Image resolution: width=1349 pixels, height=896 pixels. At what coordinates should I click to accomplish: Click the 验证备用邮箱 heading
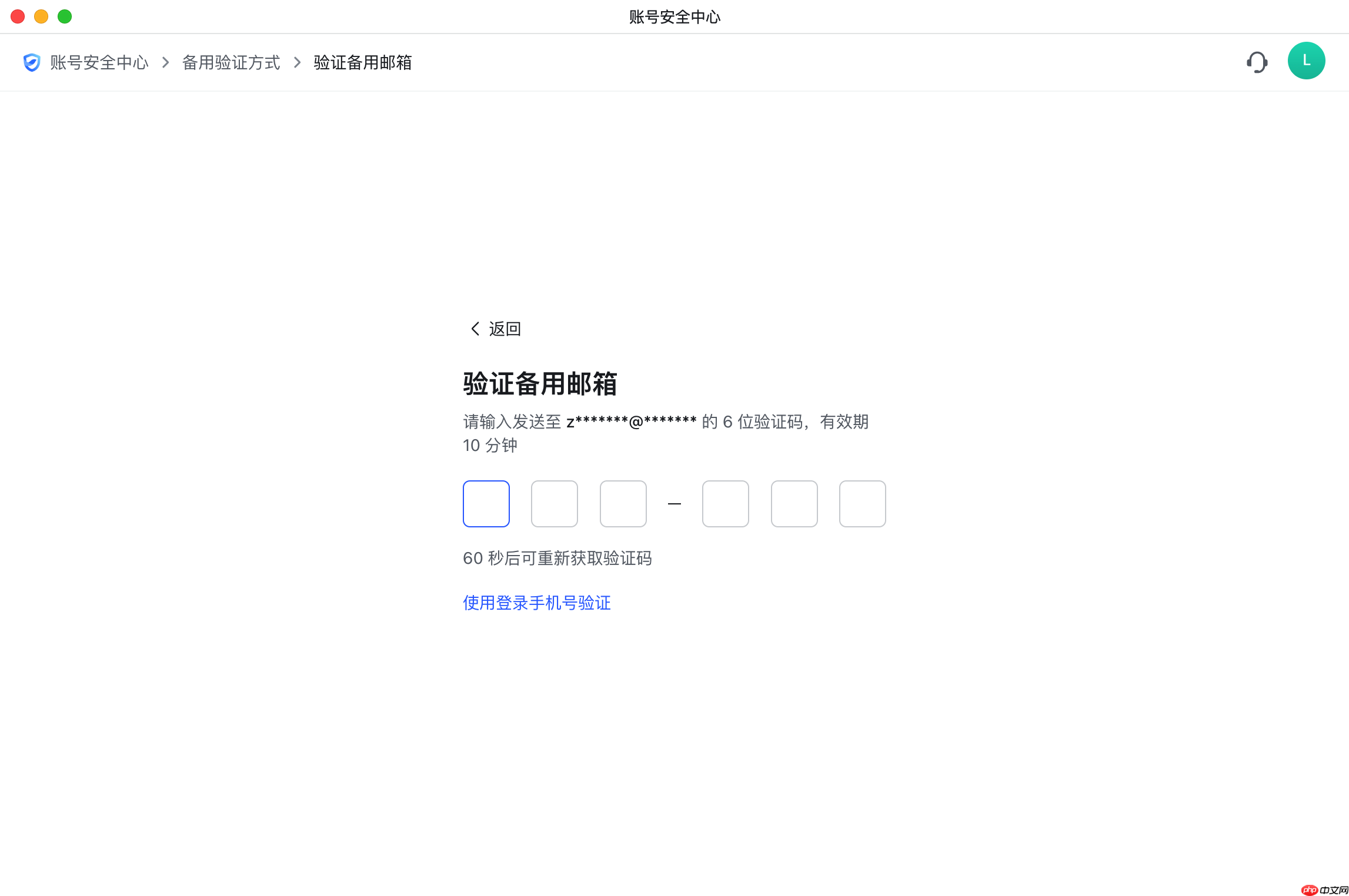tap(540, 383)
